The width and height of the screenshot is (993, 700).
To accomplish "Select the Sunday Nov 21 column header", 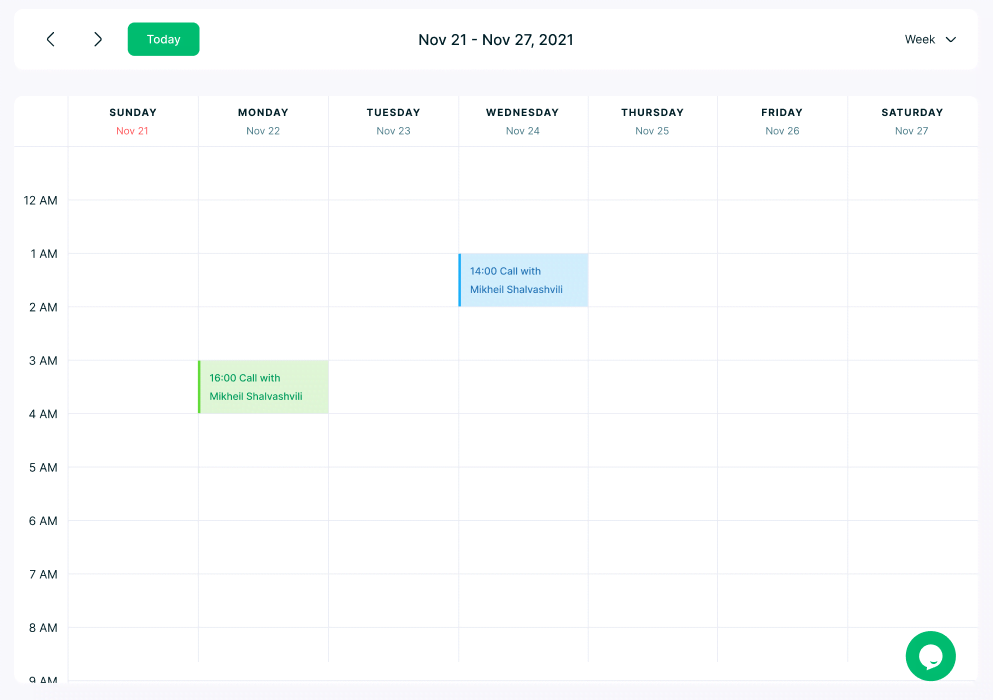I will 133,121.
